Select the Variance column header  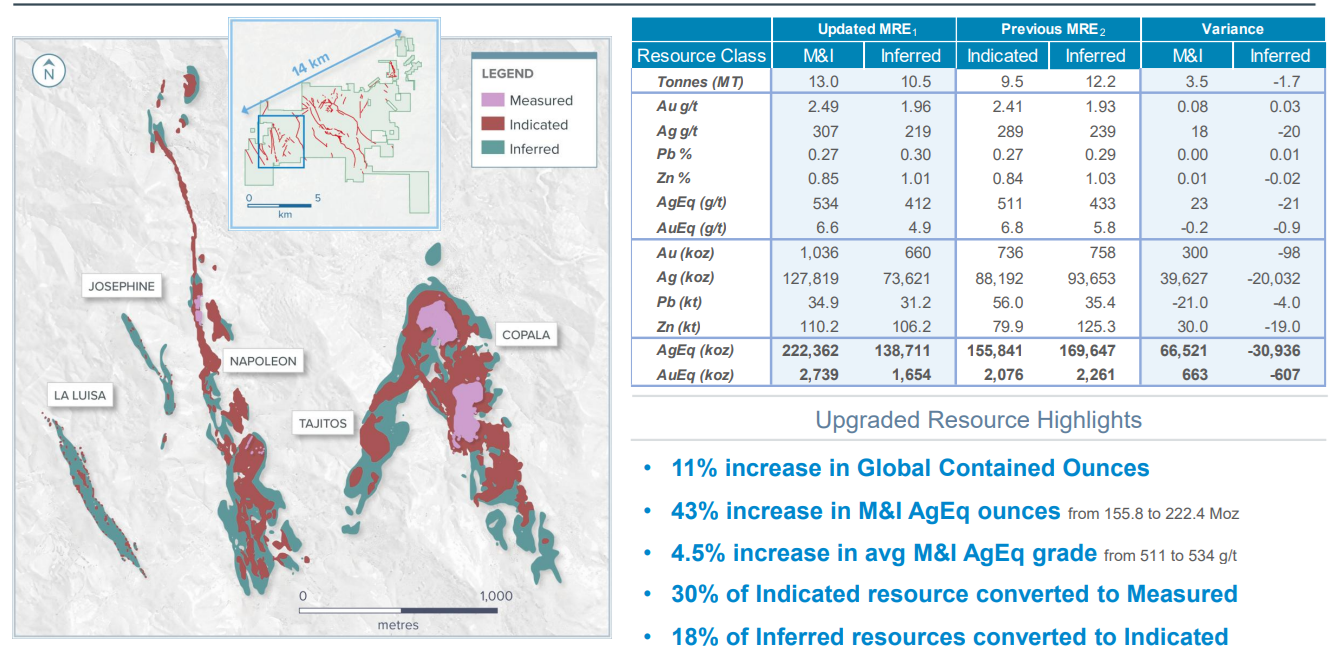point(1233,29)
